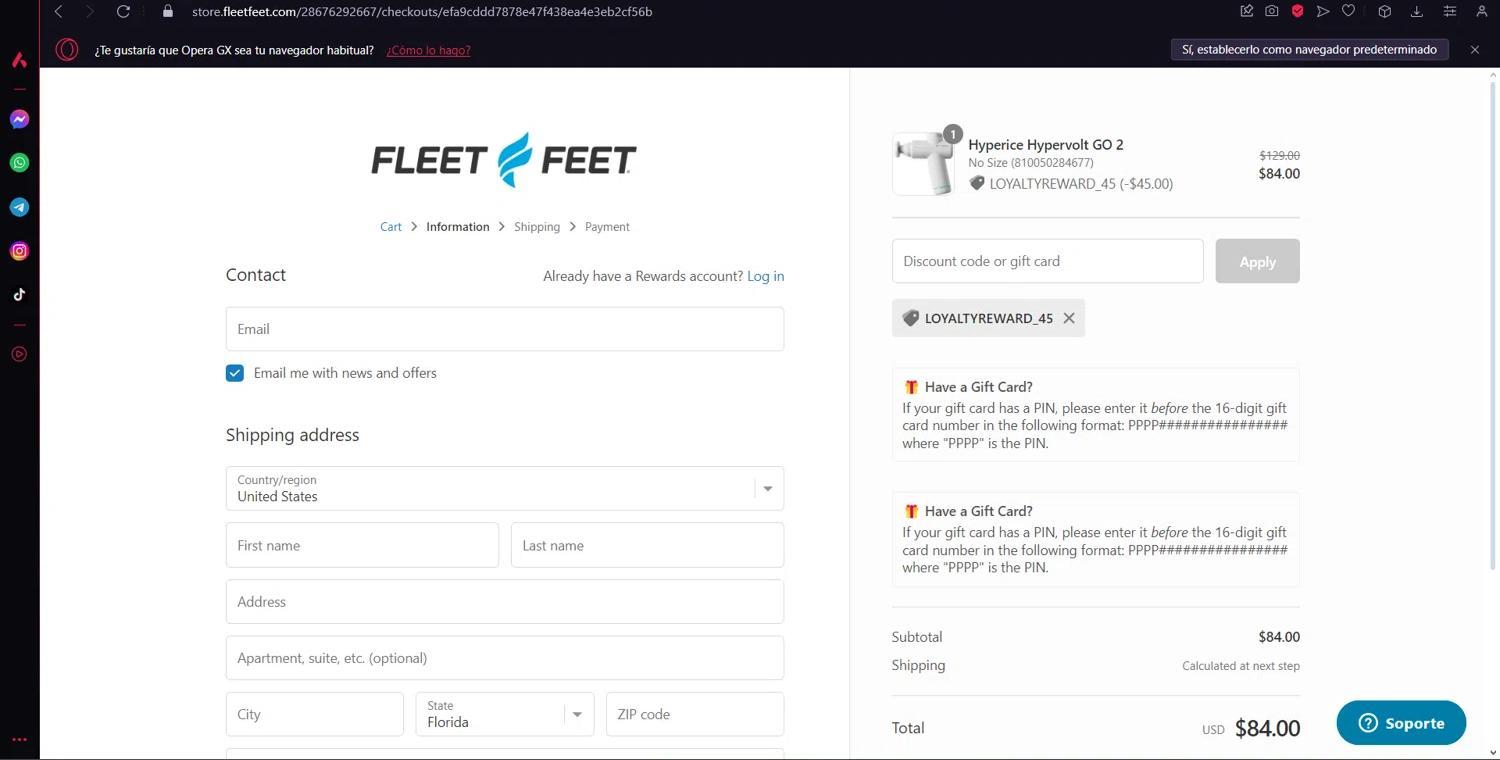Open the State dropdown showing Florida
Viewport: 1500px width, 760px height.
[x=505, y=714]
